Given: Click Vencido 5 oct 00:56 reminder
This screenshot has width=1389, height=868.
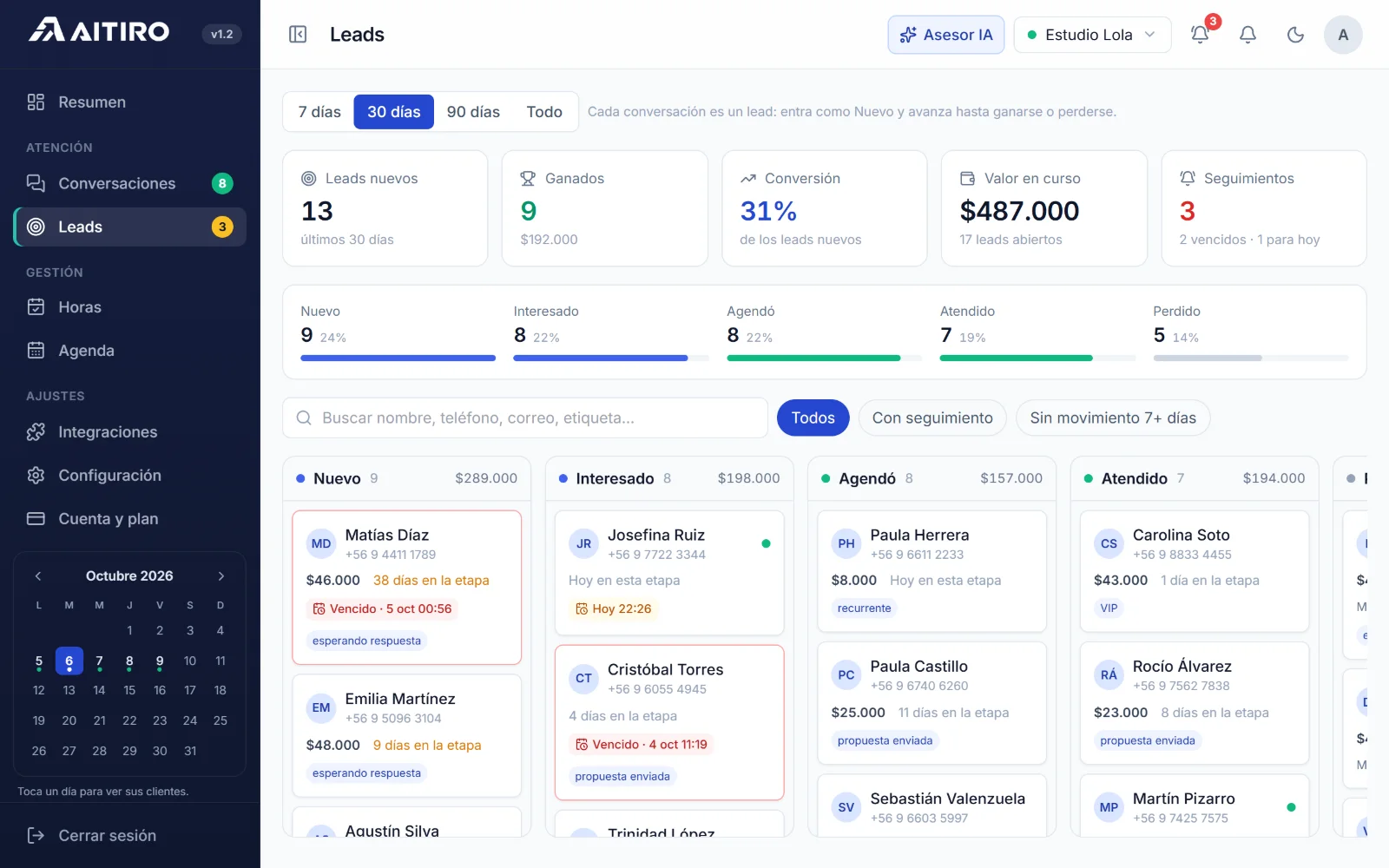Looking at the screenshot, I should (x=382, y=609).
